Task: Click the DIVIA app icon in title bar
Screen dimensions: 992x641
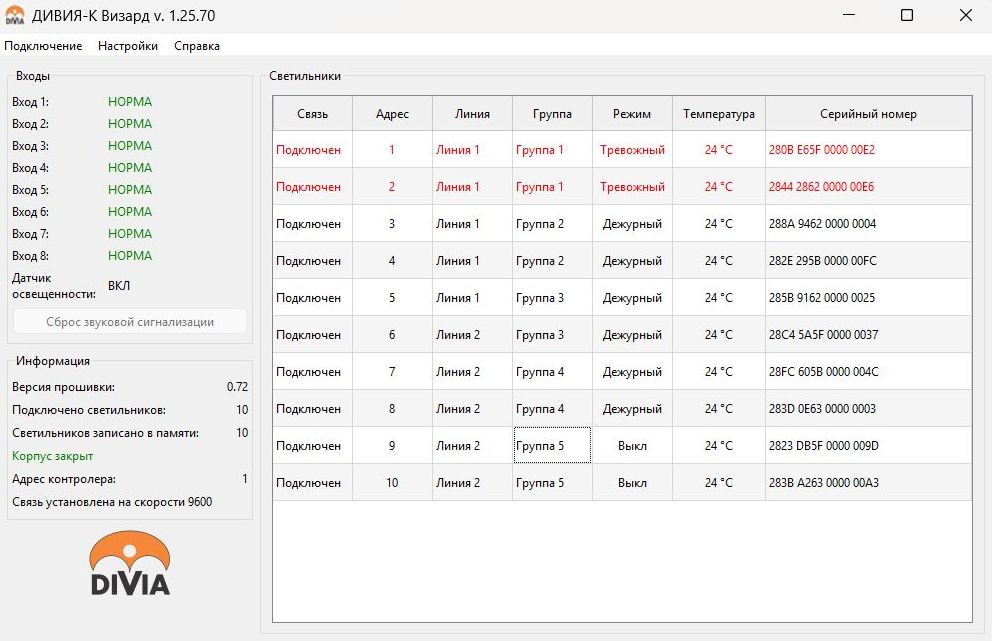Action: (x=15, y=16)
